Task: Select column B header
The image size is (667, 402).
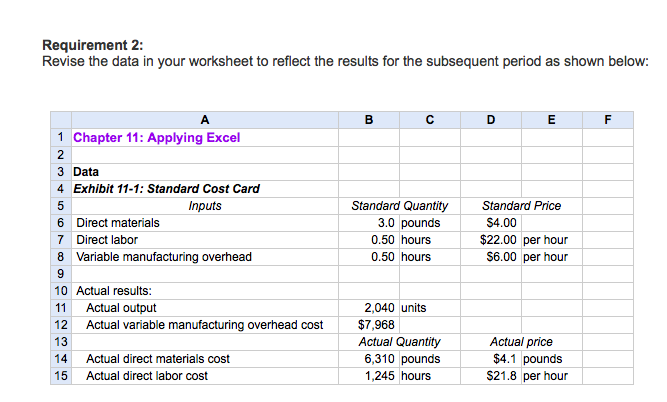Action: tap(369, 120)
